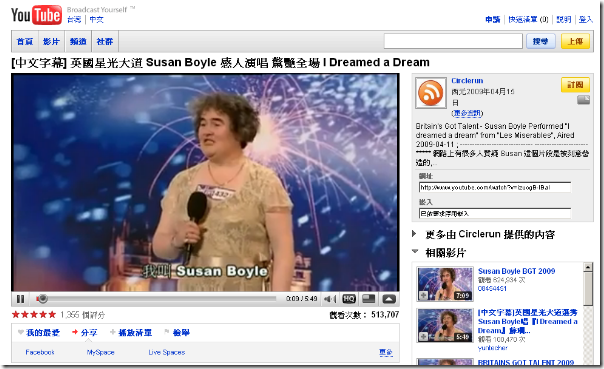Collapse the related videos section
Viewport: 604px width, 369px height.
point(415,252)
